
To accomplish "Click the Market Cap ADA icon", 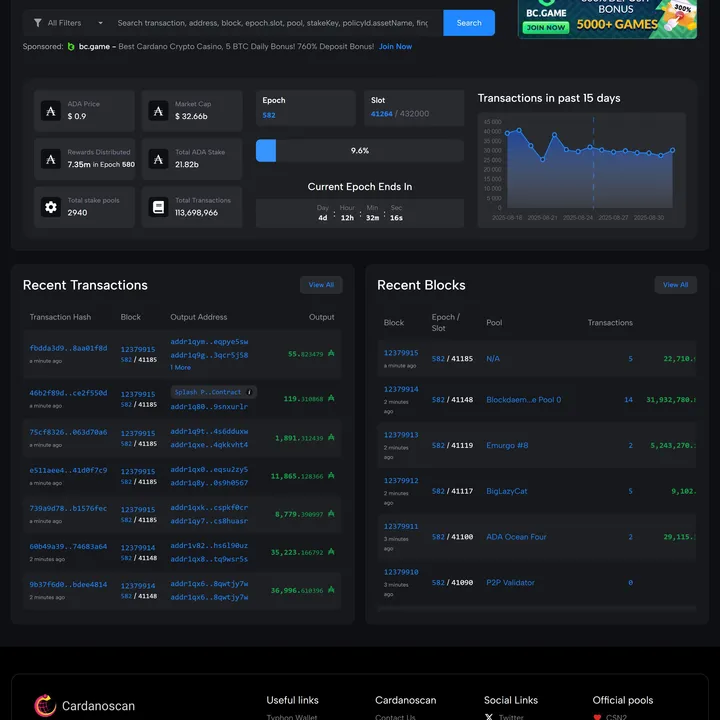I will (x=157, y=111).
